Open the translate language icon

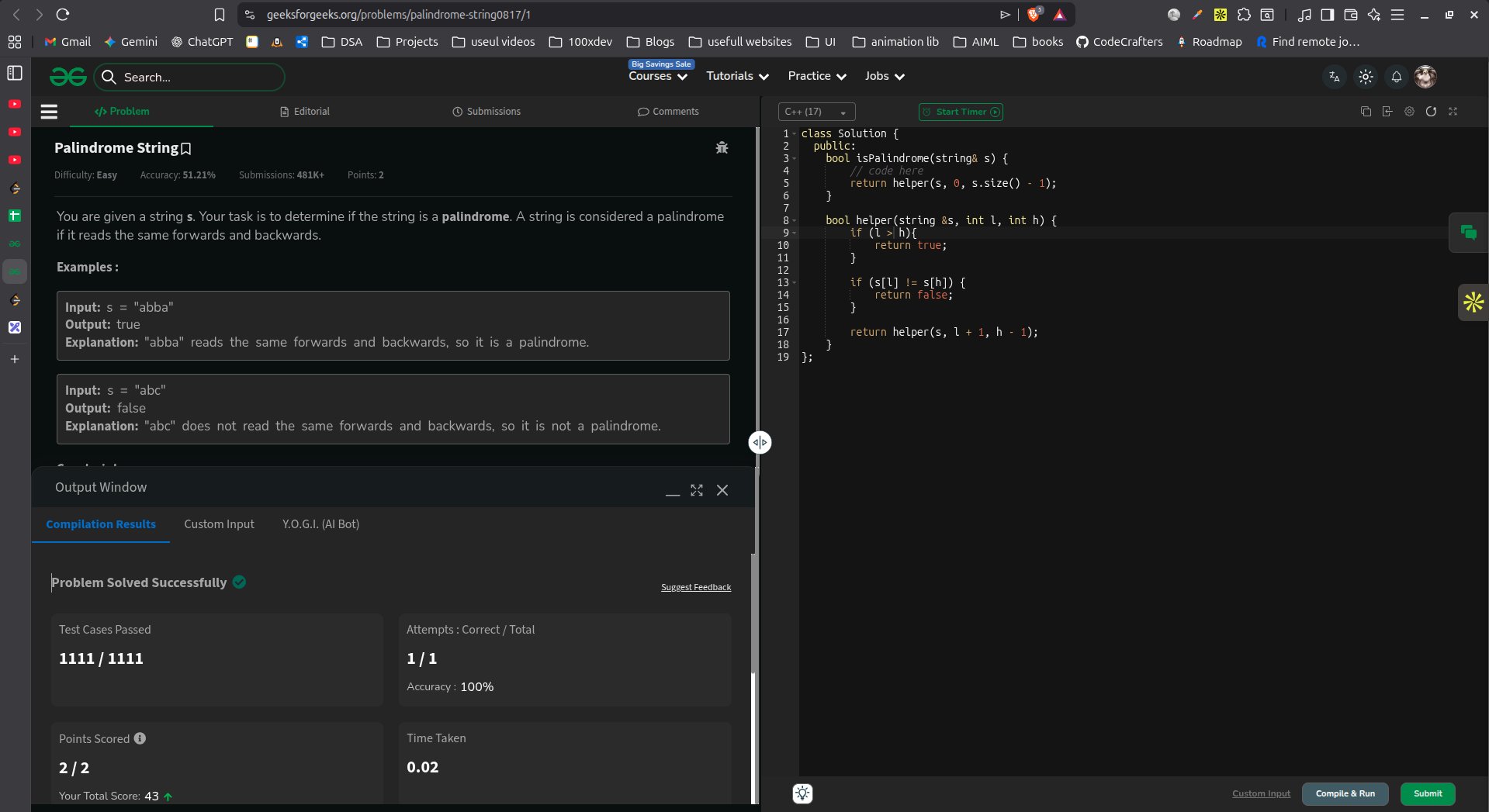pyautogui.click(x=1334, y=77)
